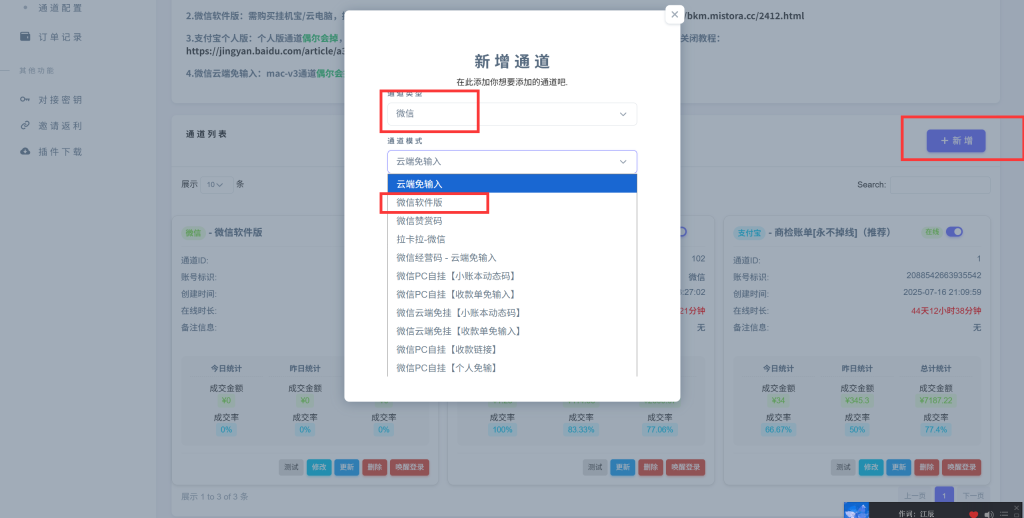Open the 通道类型 dropdown showing 微信
Screen dimensions: 1024x518
(512, 114)
